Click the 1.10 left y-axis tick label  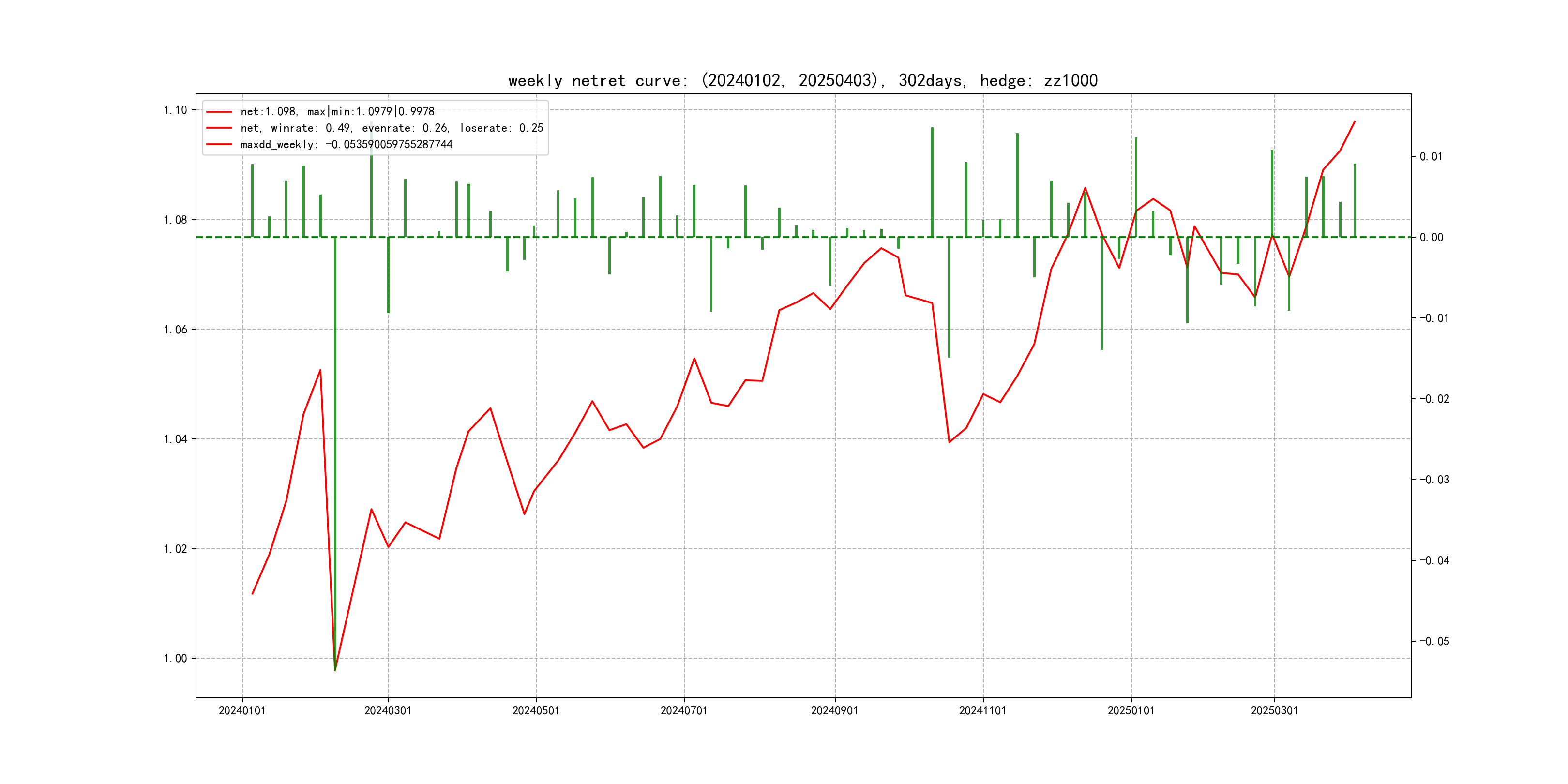point(175,110)
